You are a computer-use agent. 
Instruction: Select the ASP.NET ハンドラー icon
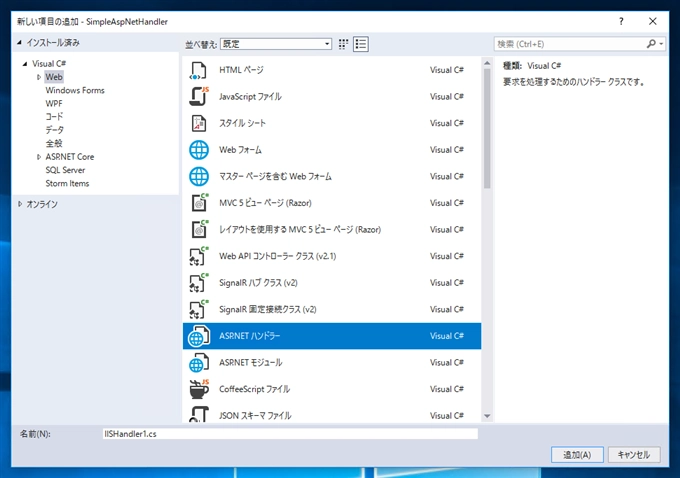click(199, 336)
